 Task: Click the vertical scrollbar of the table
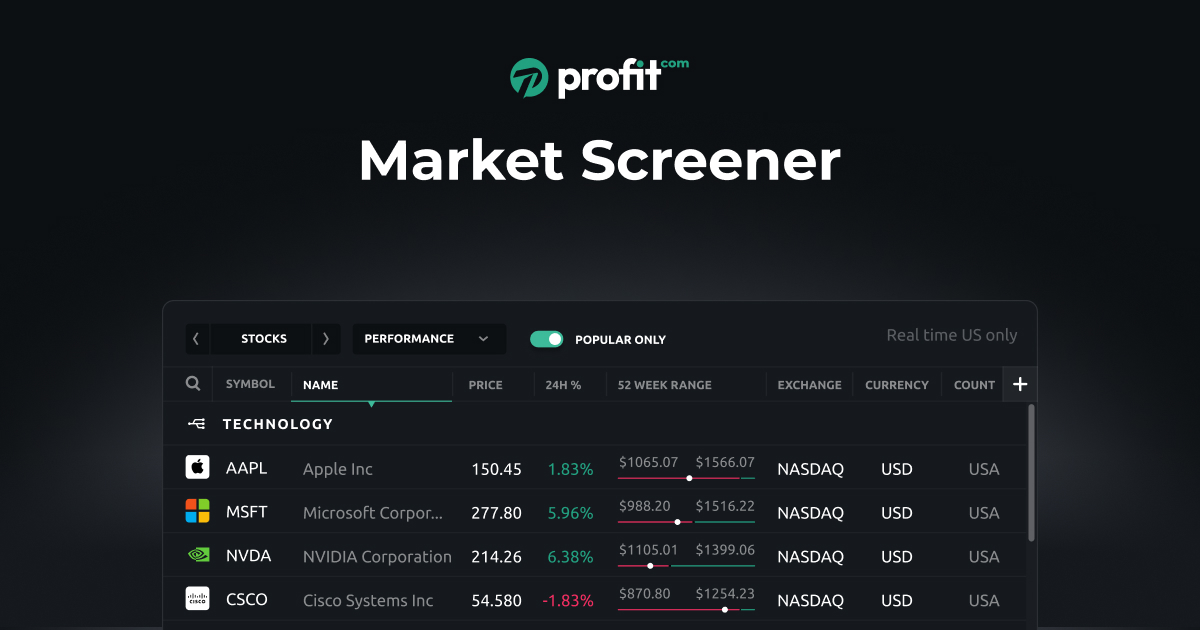1031,472
